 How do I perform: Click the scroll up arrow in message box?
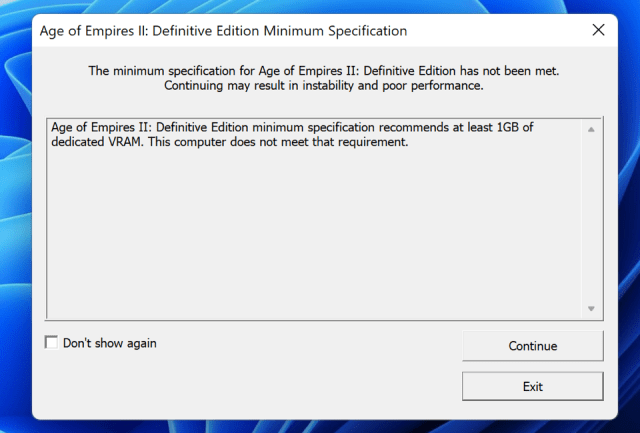pyautogui.click(x=591, y=130)
